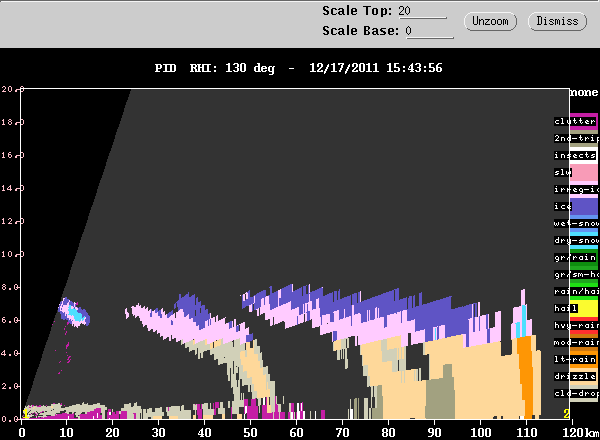Click the 120km x-axis label

click(x=580, y=433)
